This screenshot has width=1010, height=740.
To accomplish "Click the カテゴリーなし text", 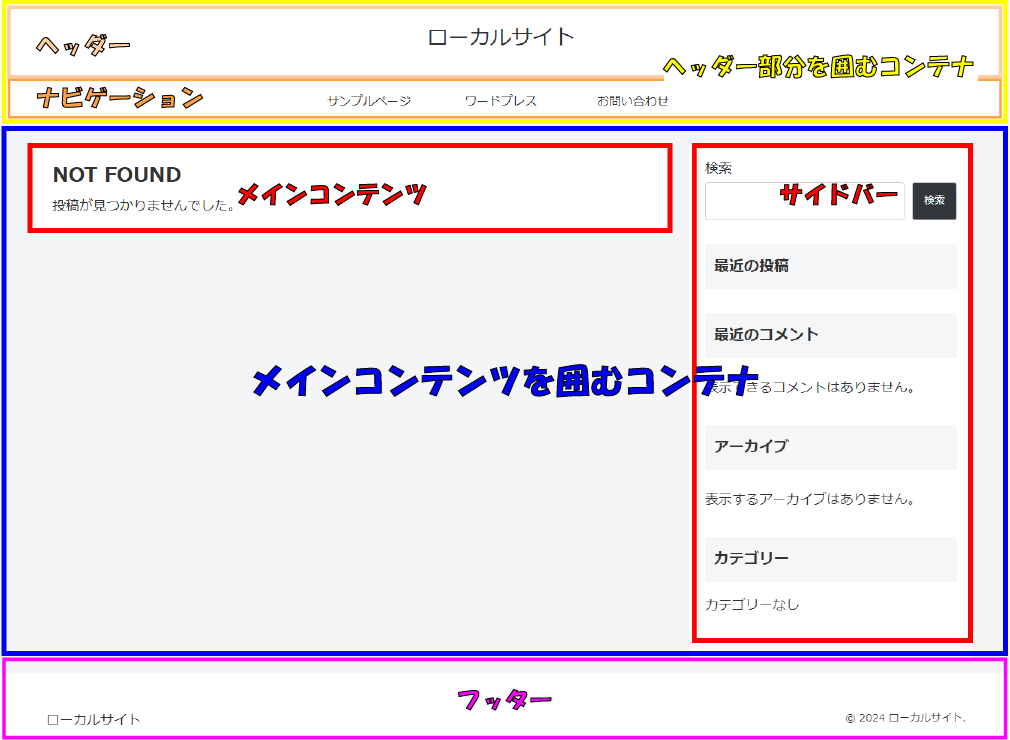I will 752,604.
